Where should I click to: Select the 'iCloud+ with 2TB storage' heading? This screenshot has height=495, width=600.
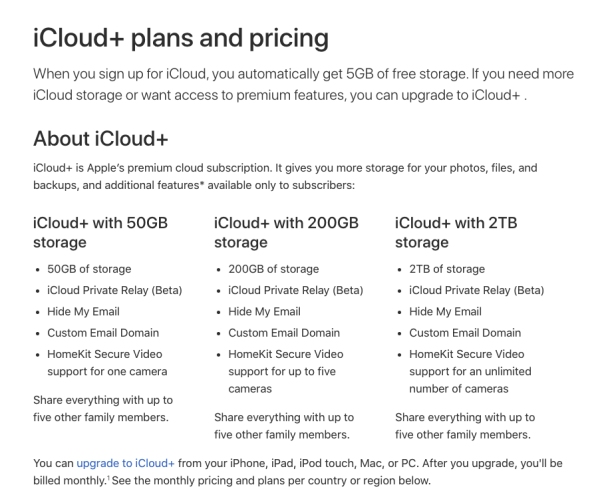(x=456, y=233)
